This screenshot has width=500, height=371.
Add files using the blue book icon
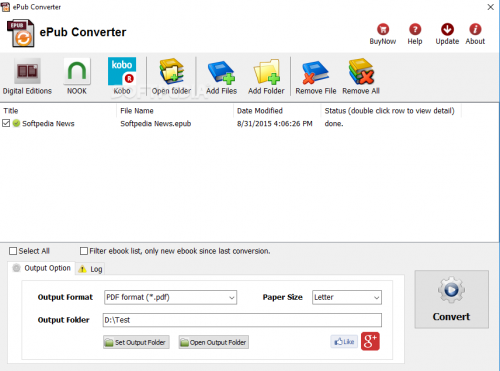coord(221,72)
